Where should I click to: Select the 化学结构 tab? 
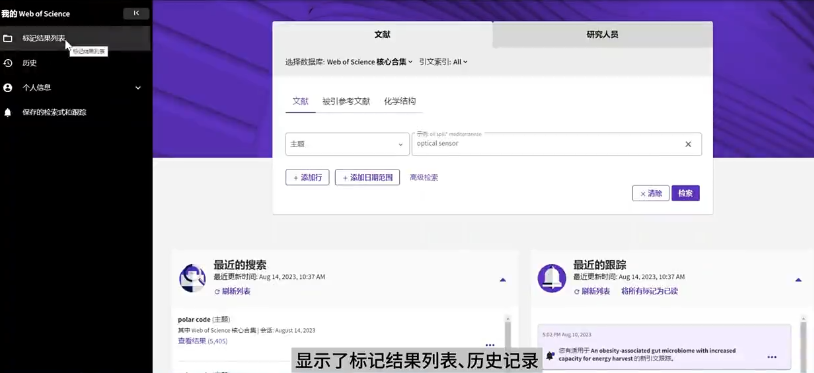pyautogui.click(x=400, y=101)
